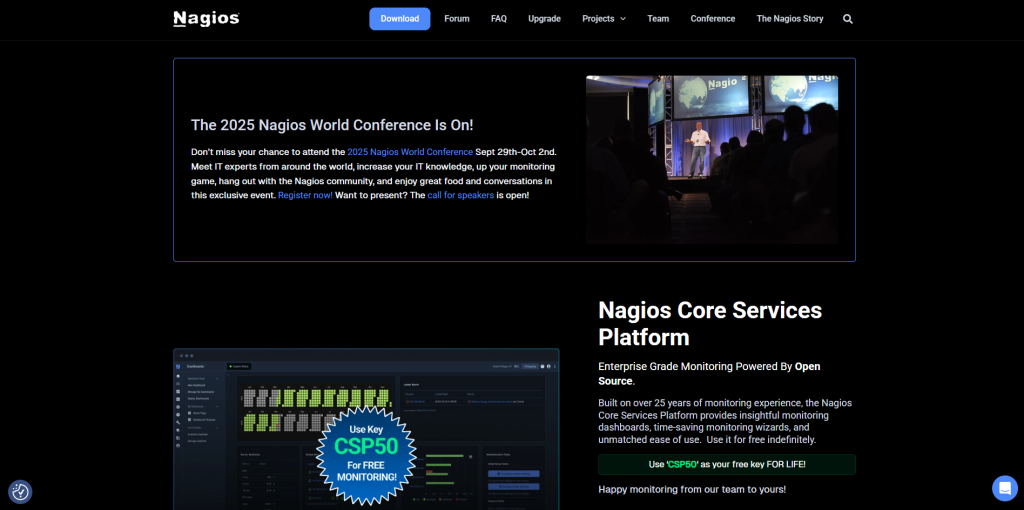Screen dimensions: 1024x510
Task: Click the conference speaker photo
Action: click(x=712, y=160)
